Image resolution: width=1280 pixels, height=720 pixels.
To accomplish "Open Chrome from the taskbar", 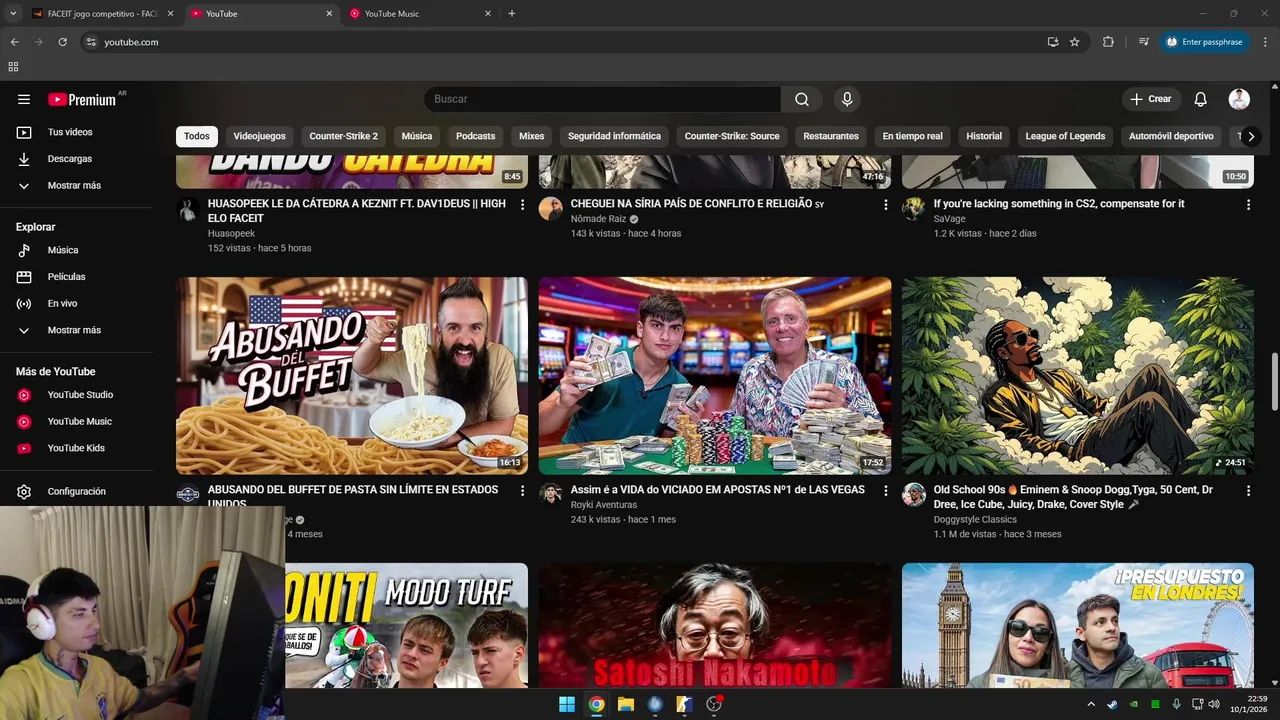I will point(596,704).
